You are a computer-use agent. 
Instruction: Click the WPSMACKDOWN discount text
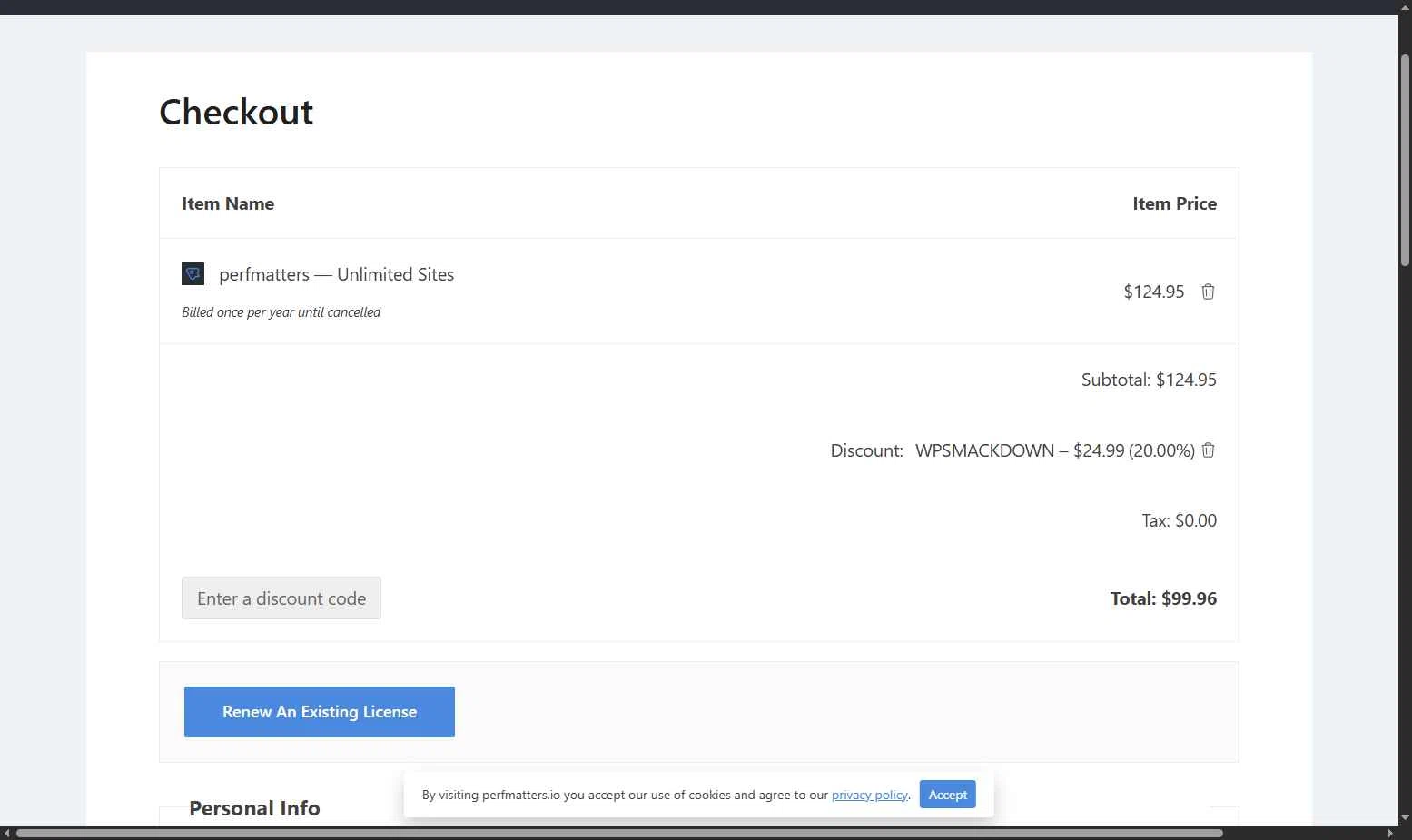(x=1055, y=450)
